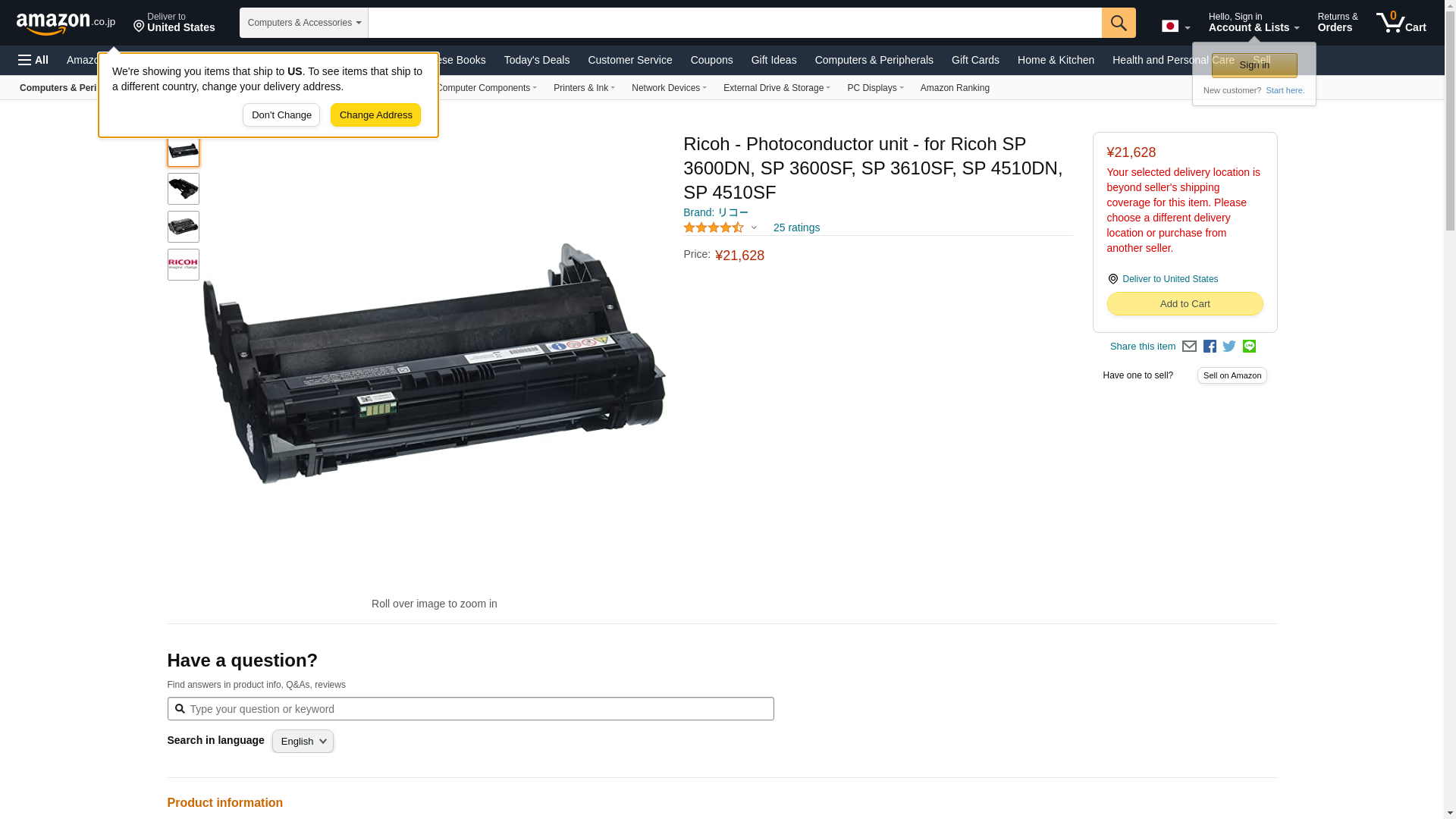
Task: Share this item on Facebook
Action: click(x=1210, y=347)
